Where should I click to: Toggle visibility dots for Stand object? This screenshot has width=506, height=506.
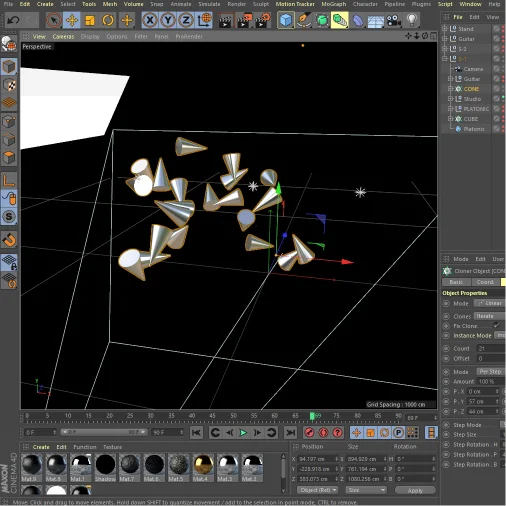coord(503,29)
